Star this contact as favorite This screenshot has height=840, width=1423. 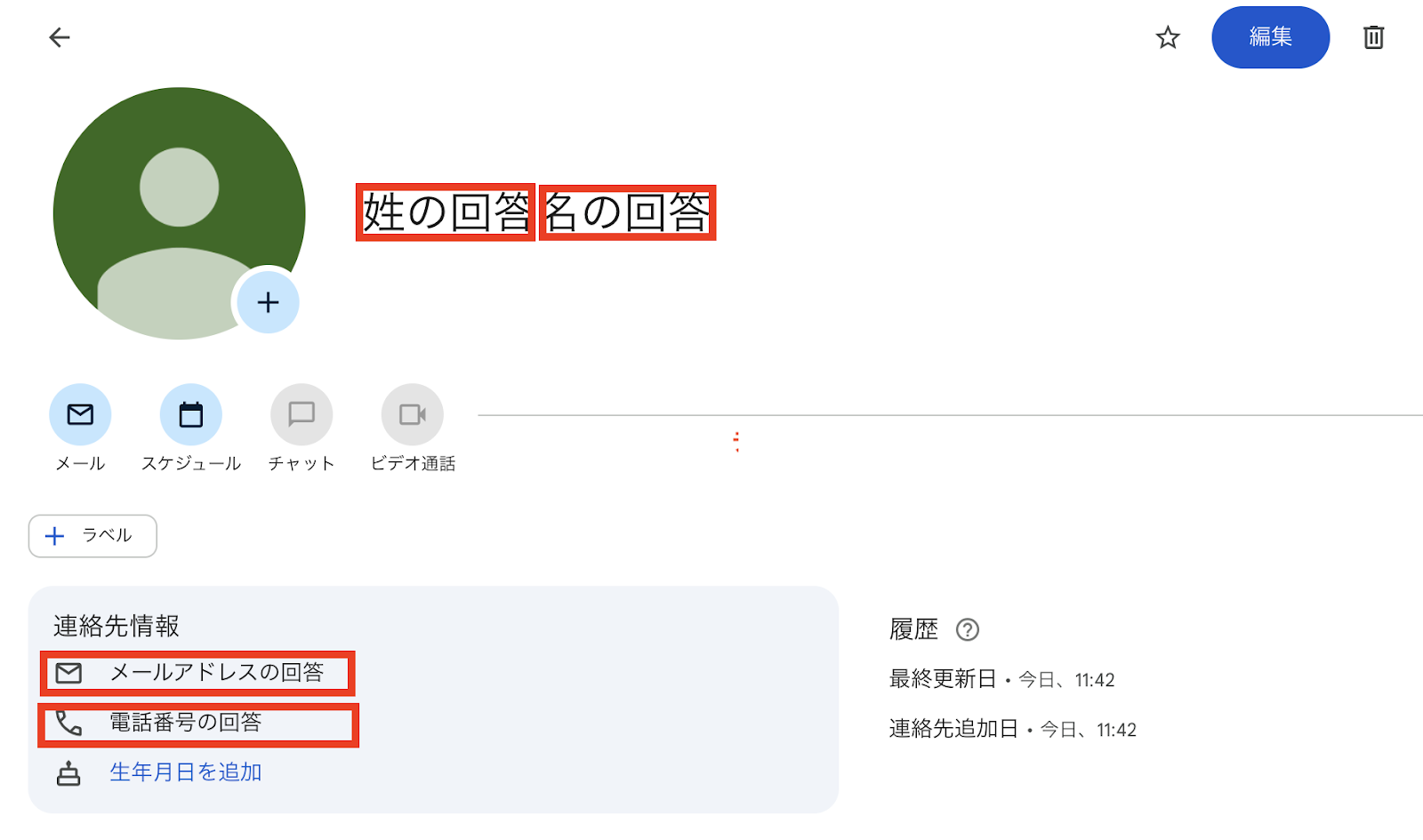(1167, 37)
